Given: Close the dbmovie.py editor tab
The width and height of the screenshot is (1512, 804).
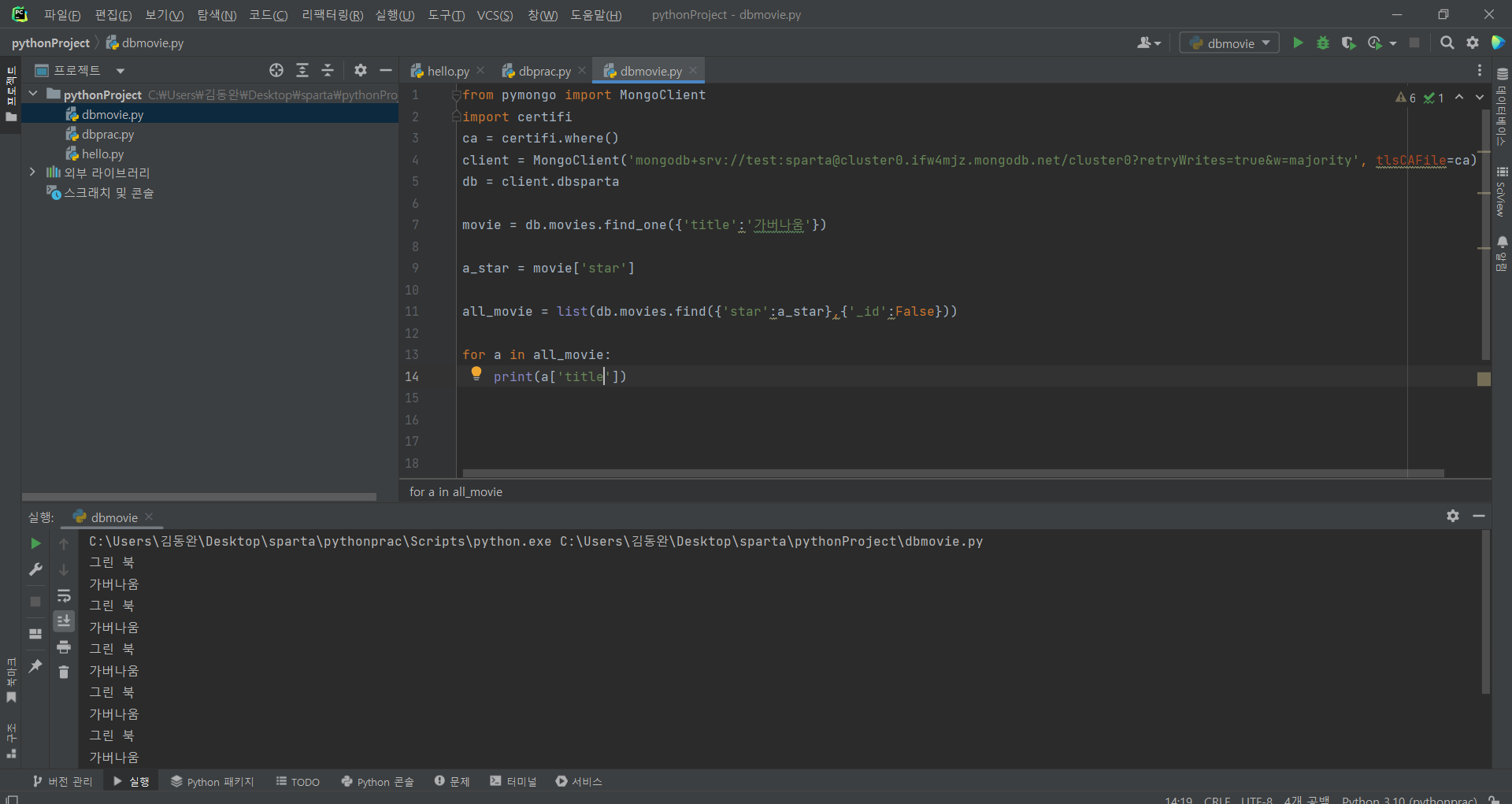Looking at the screenshot, I should (x=693, y=70).
